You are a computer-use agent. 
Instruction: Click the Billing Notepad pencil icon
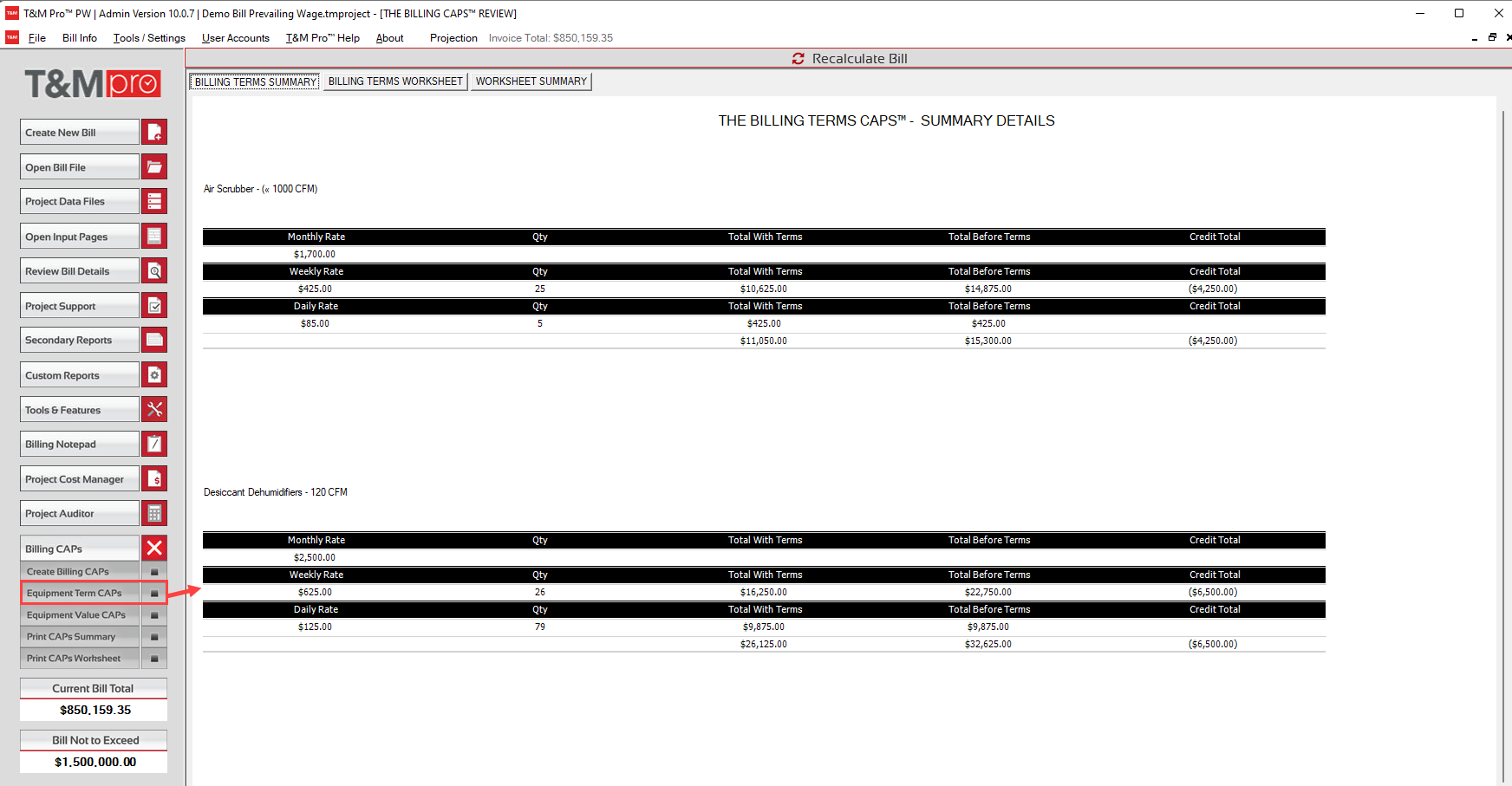pos(154,444)
